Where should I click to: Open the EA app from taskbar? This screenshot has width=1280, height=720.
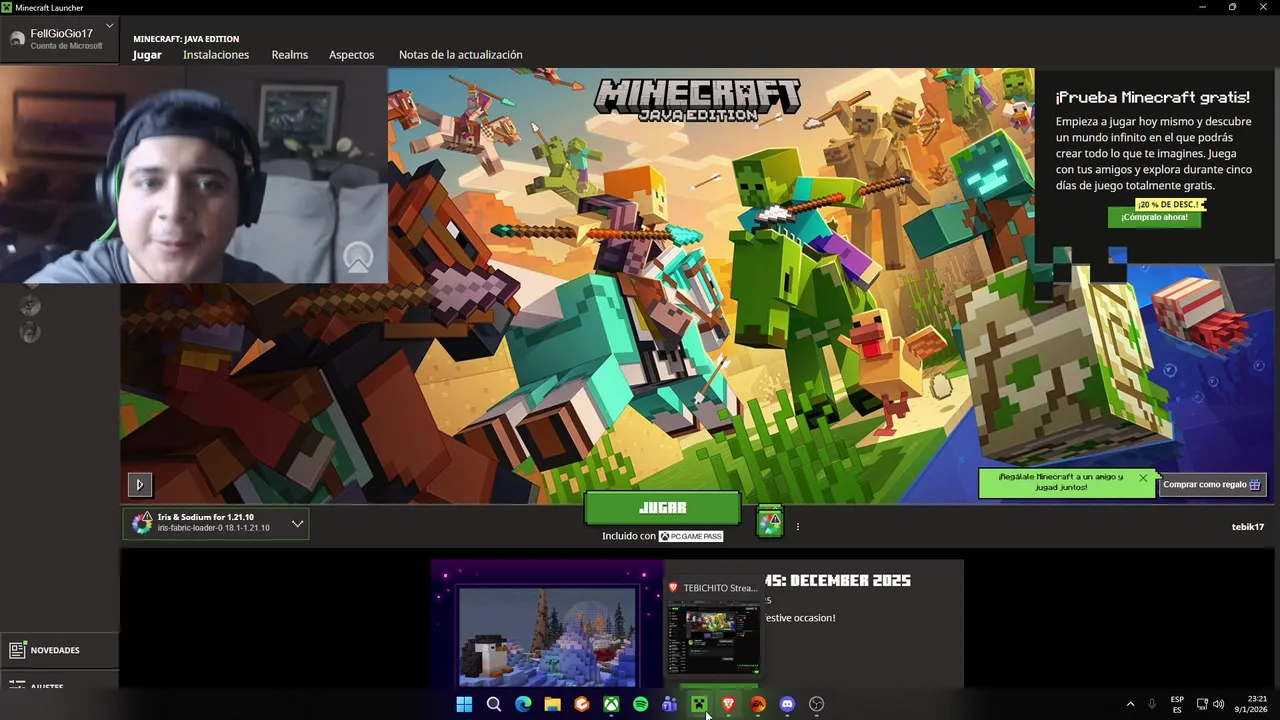point(757,704)
